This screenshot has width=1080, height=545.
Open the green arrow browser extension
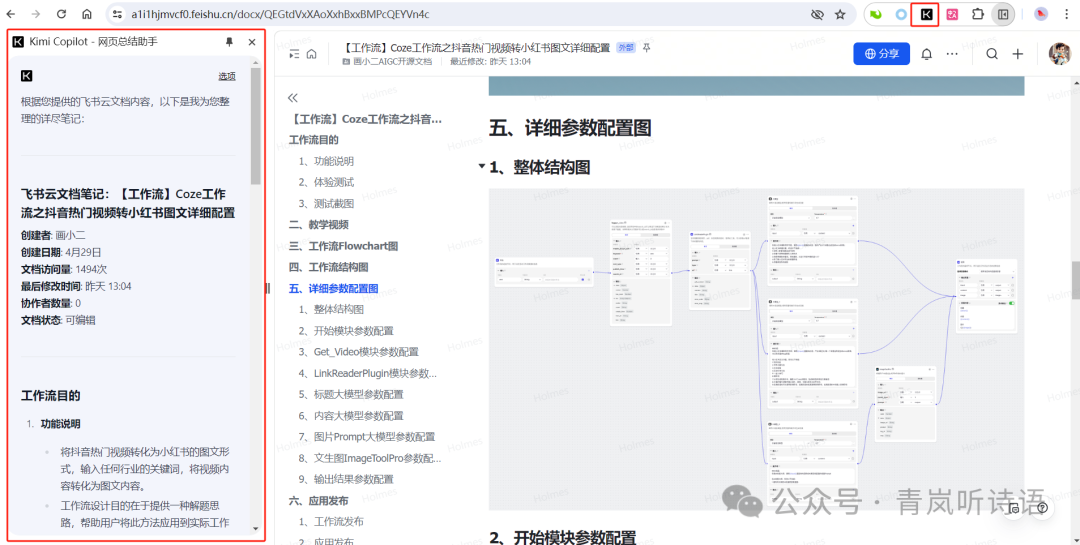(876, 14)
